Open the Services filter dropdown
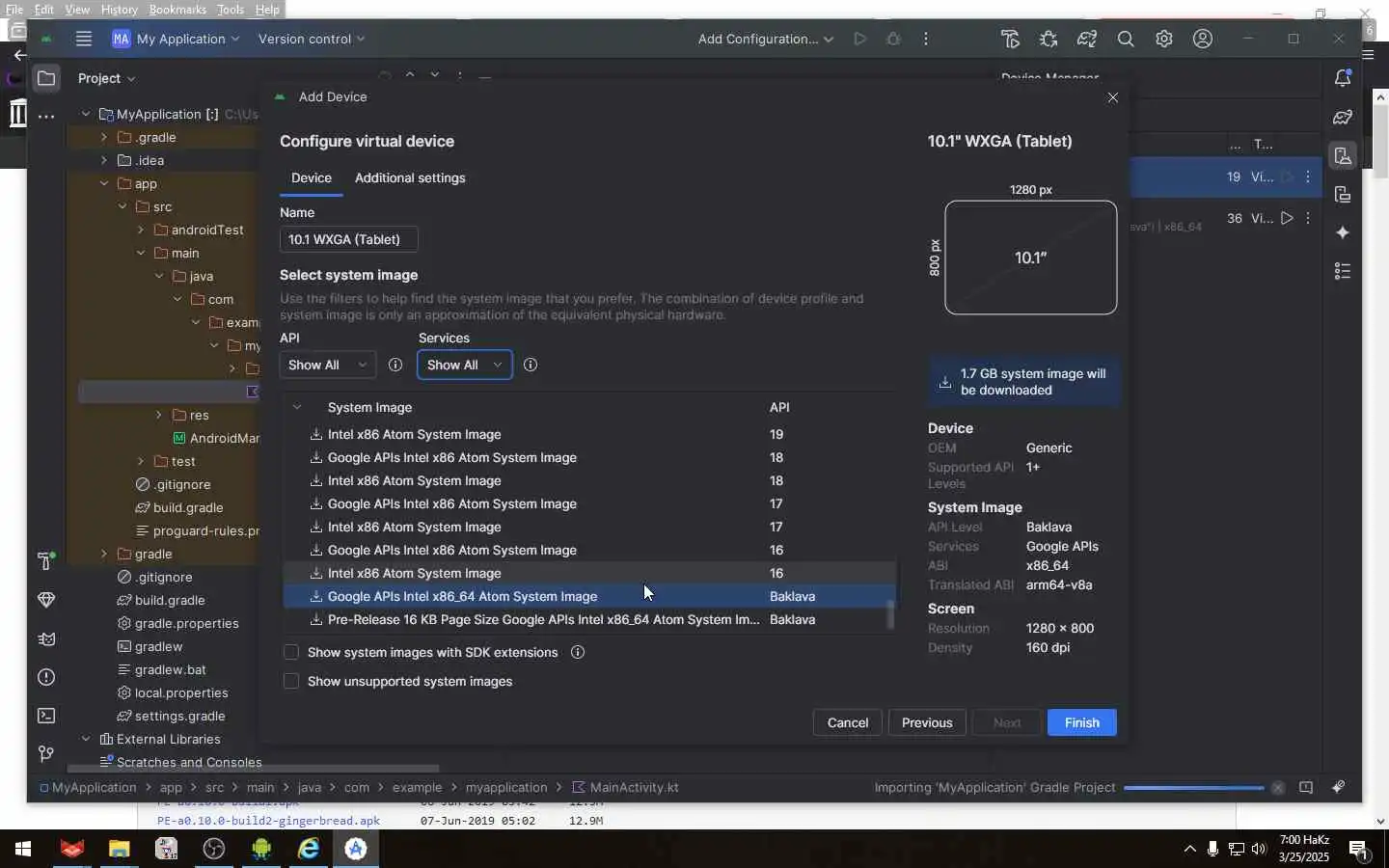Image resolution: width=1389 pixels, height=868 pixels. [x=465, y=365]
